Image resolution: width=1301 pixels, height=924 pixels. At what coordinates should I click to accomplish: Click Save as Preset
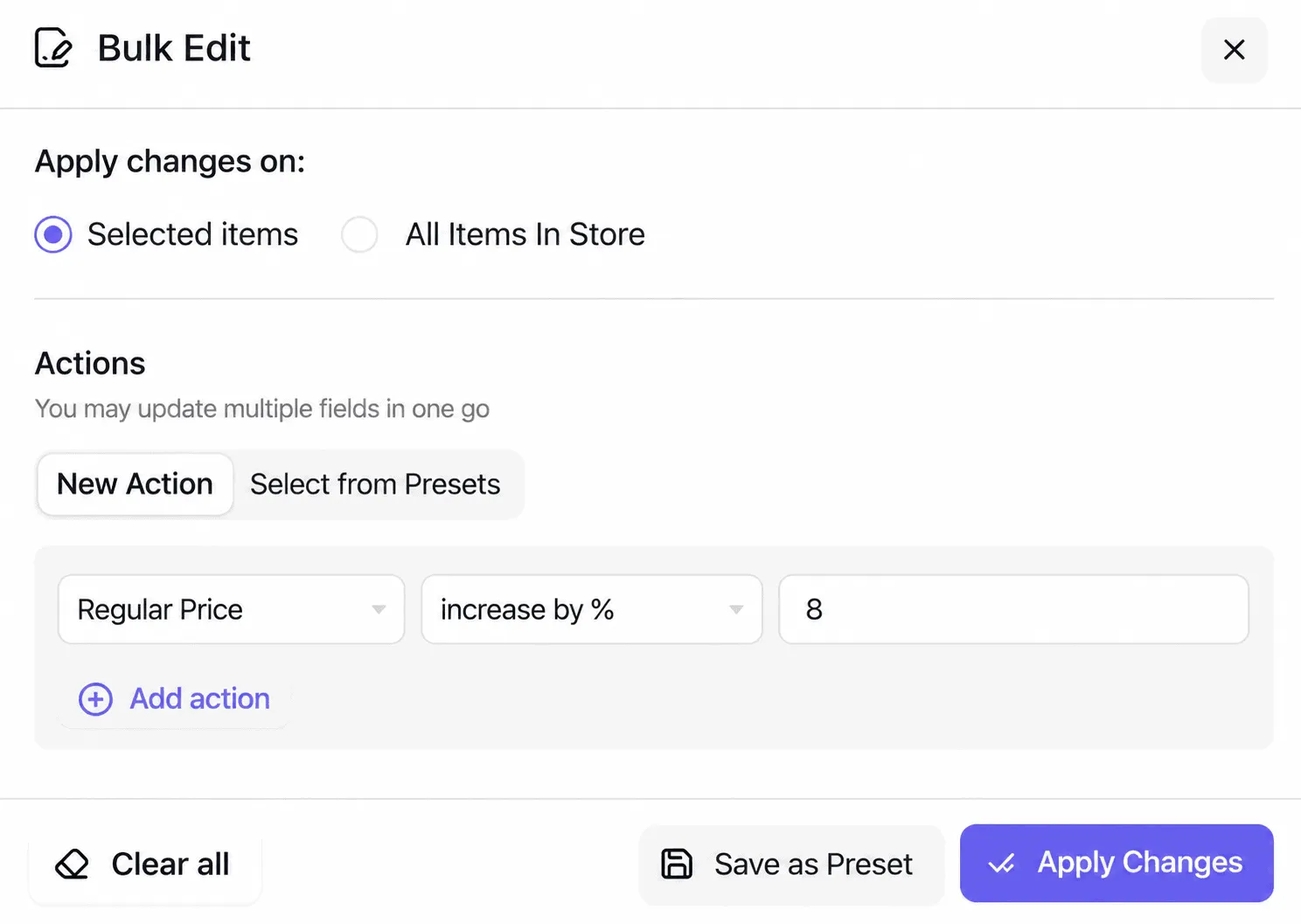click(x=791, y=865)
